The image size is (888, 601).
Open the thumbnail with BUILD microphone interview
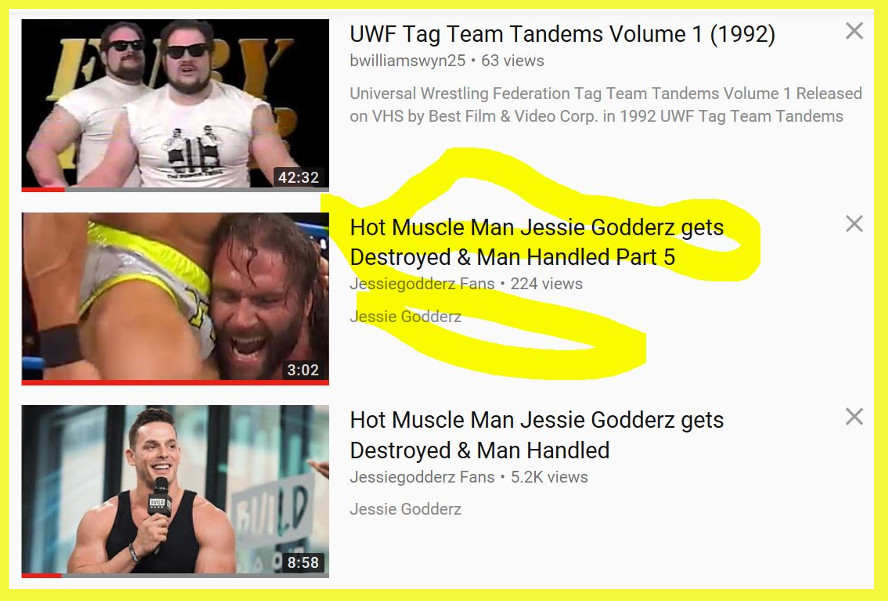tap(175, 491)
